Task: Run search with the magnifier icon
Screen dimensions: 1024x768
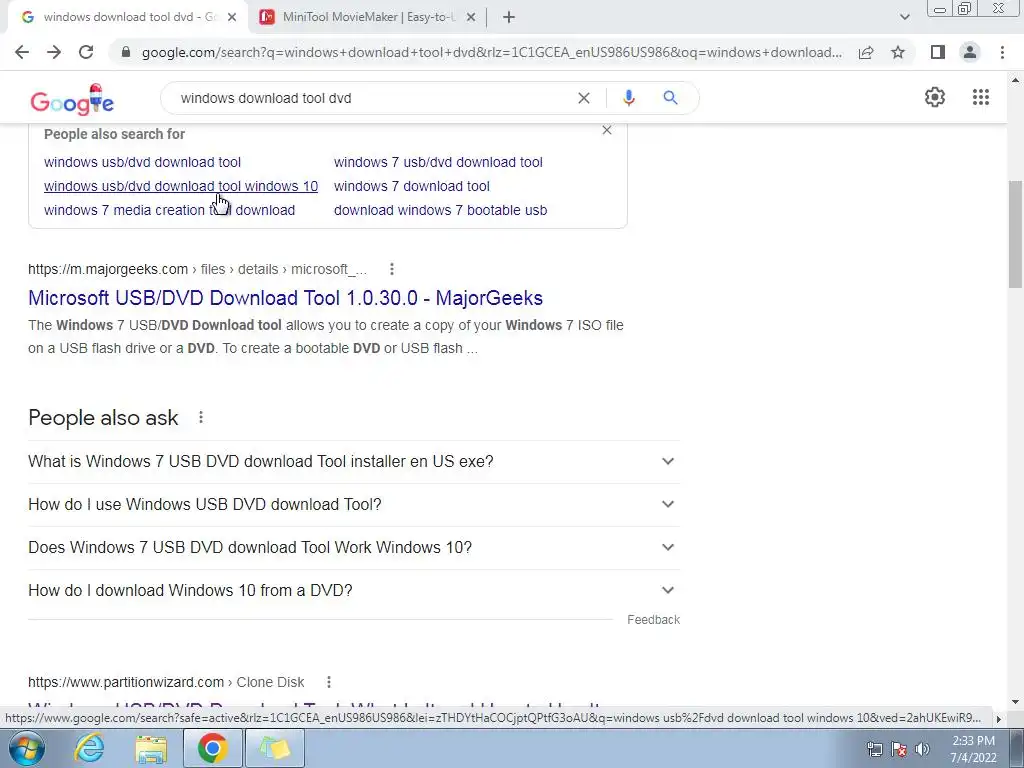Action: [x=670, y=98]
